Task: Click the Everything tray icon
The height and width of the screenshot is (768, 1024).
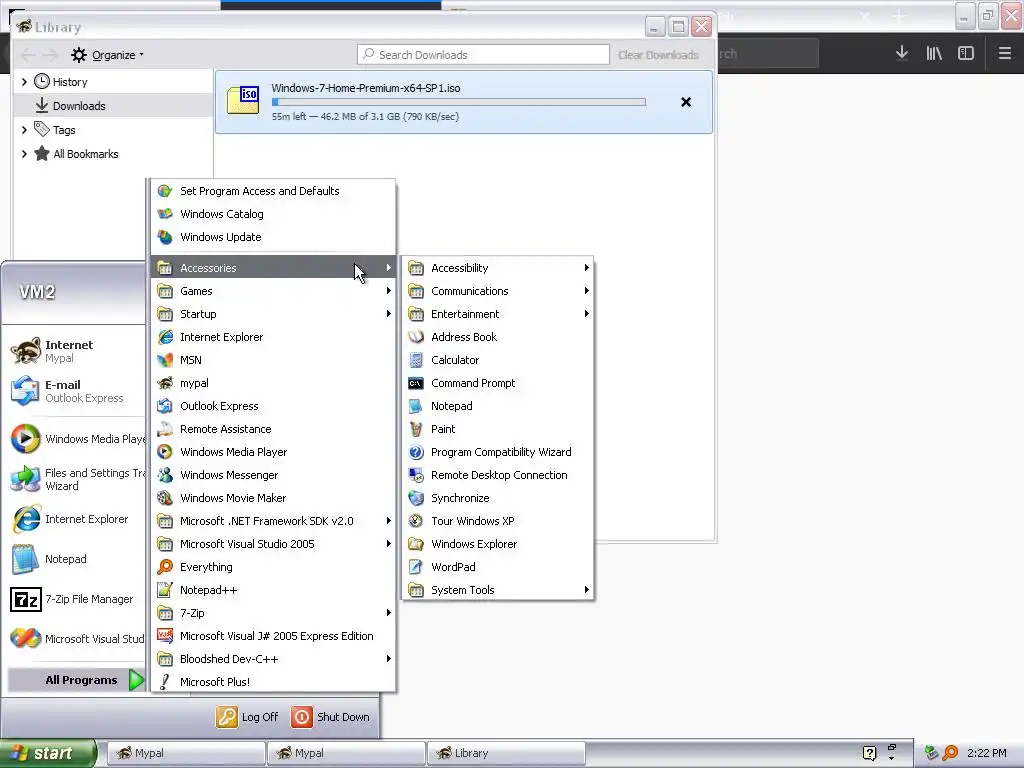Action: click(950, 753)
